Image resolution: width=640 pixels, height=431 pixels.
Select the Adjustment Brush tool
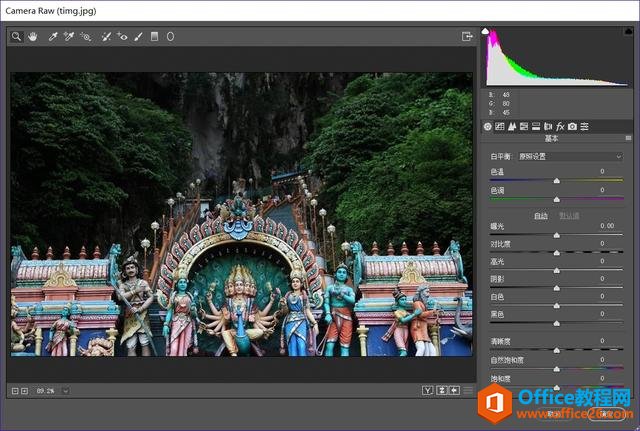tap(138, 36)
